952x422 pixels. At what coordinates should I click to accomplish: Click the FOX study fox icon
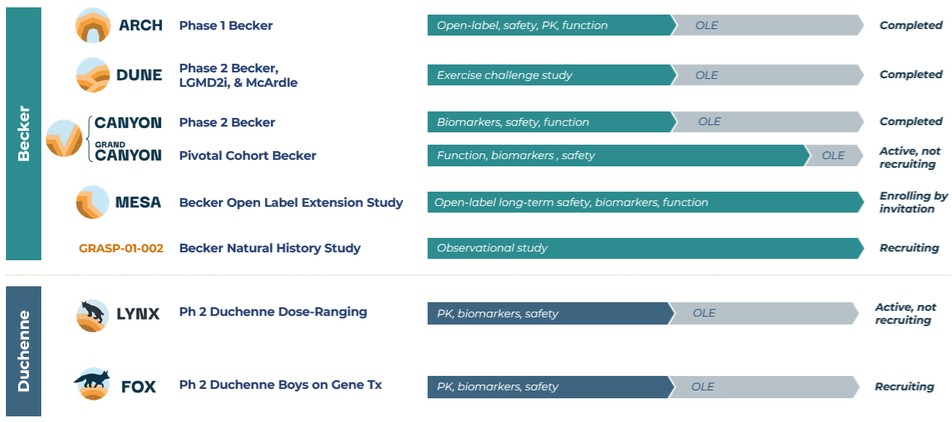pyautogui.click(x=93, y=384)
